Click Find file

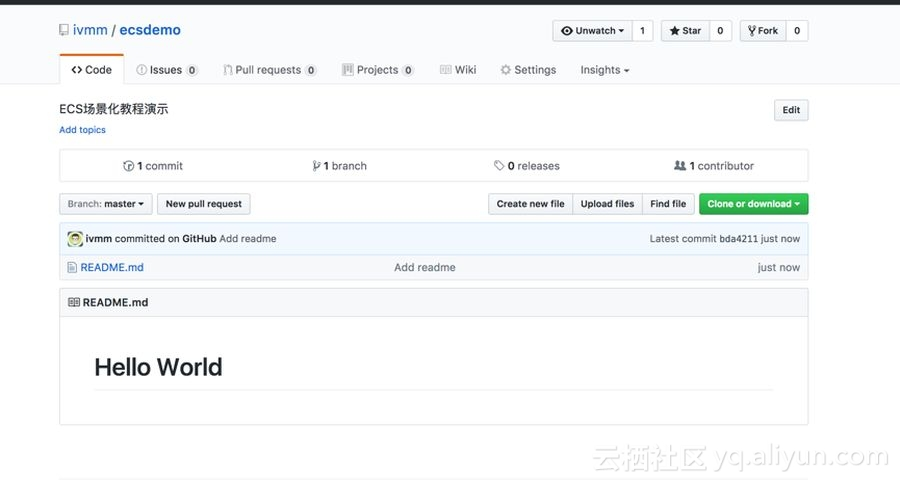668,204
